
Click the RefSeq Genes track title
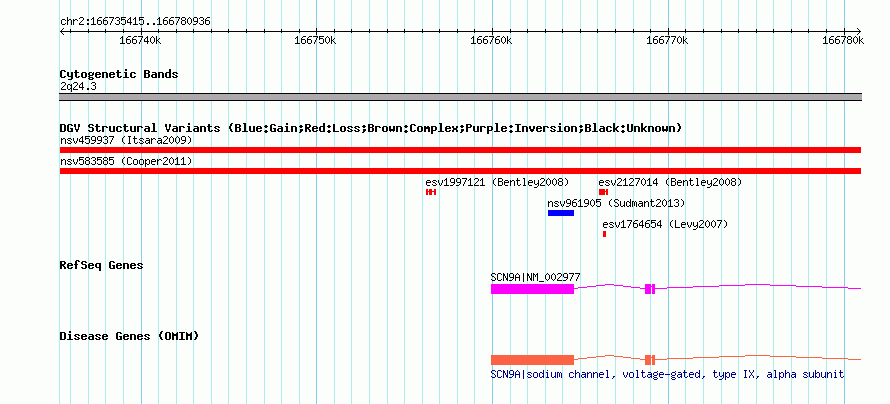pyautogui.click(x=102, y=265)
